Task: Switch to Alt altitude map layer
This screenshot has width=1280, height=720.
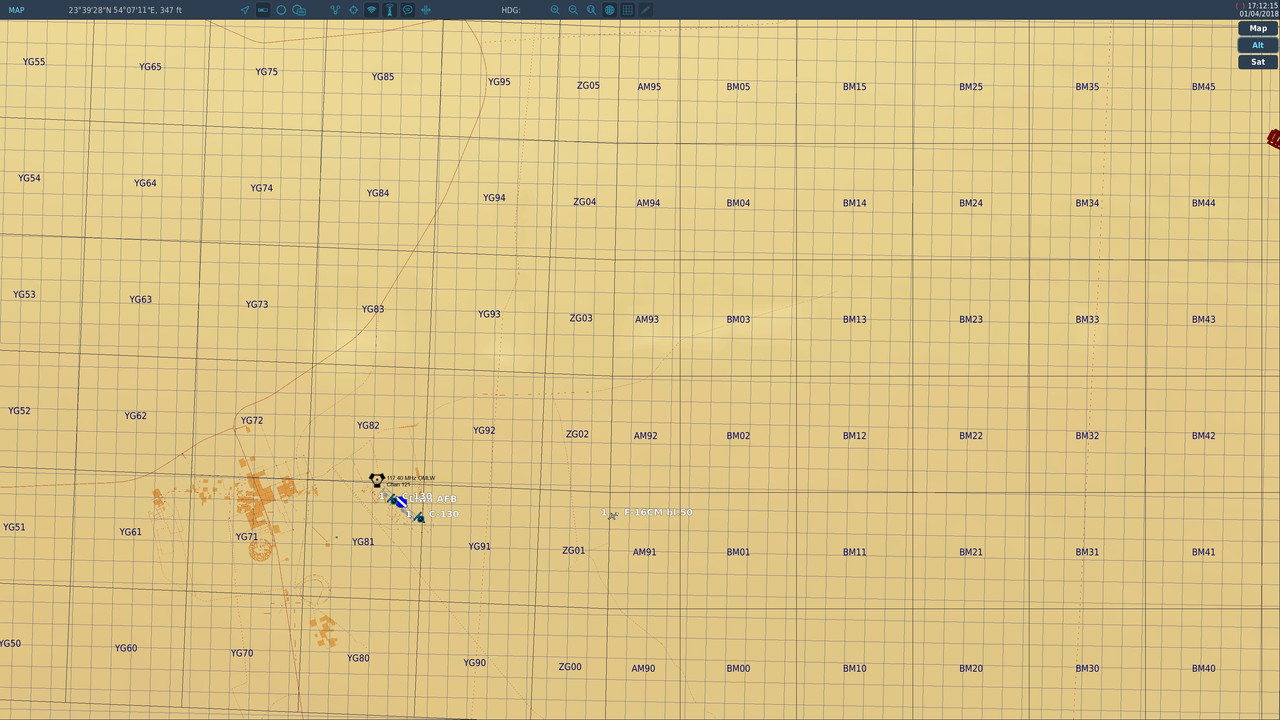Action: tap(1258, 45)
